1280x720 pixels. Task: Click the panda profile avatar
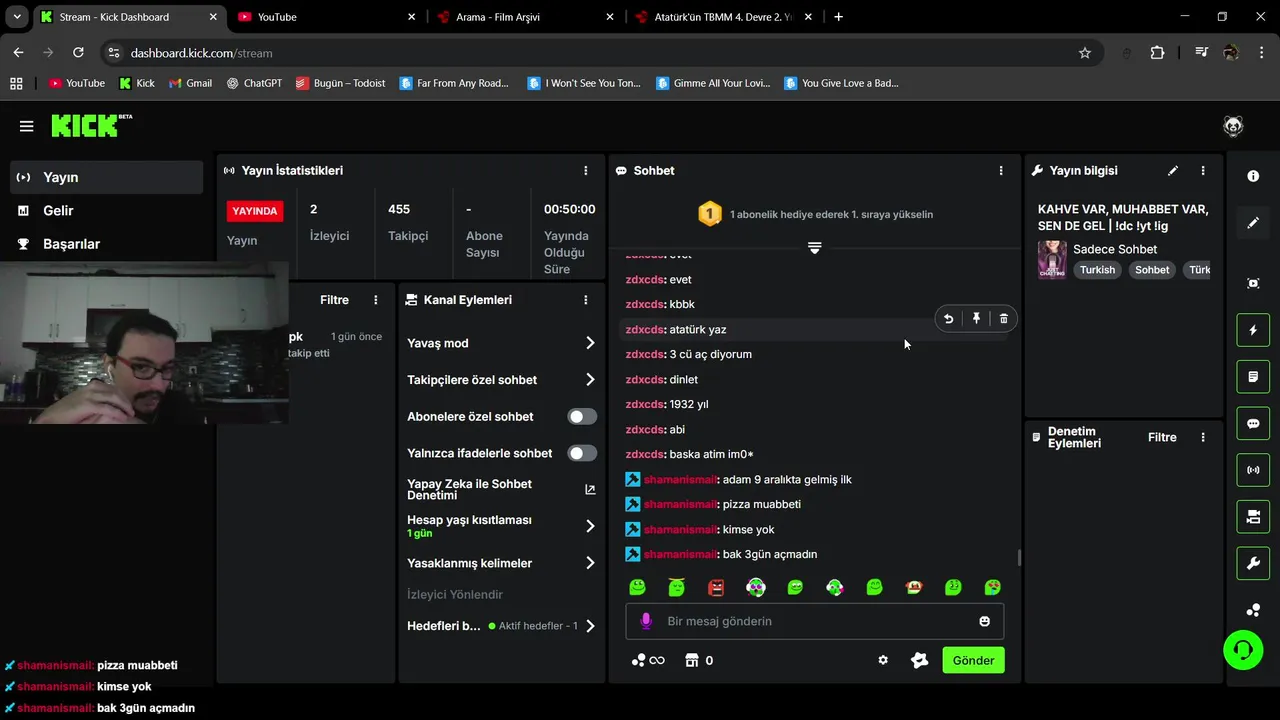point(1233,126)
